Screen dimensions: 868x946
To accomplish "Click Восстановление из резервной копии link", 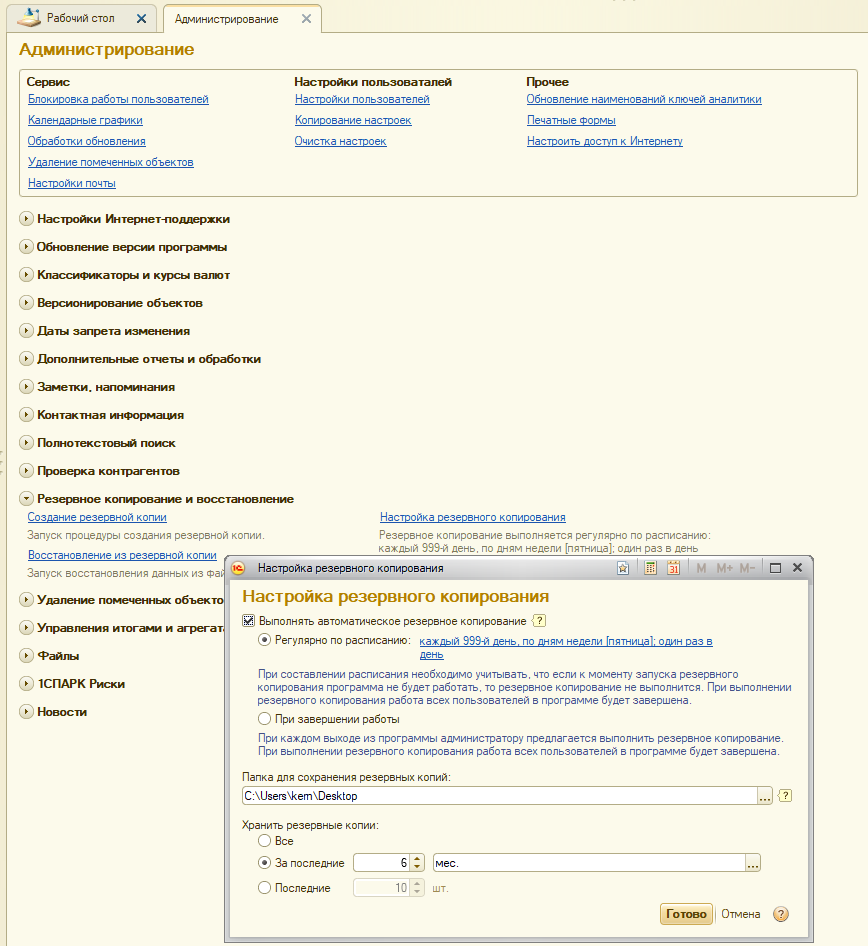I will 122,555.
